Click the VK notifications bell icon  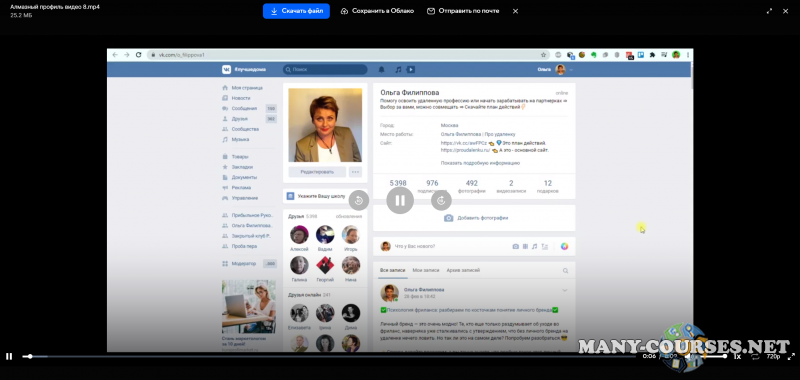(381, 70)
